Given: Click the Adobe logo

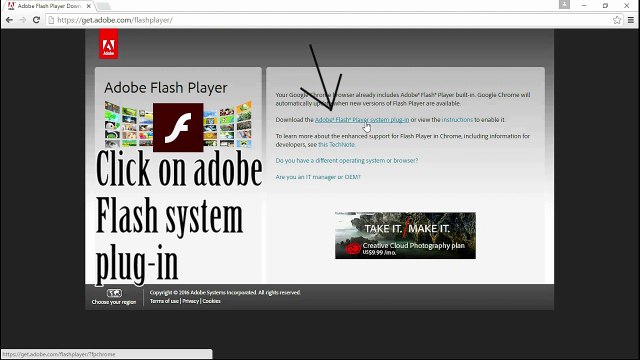Looking at the screenshot, I should click(109, 44).
